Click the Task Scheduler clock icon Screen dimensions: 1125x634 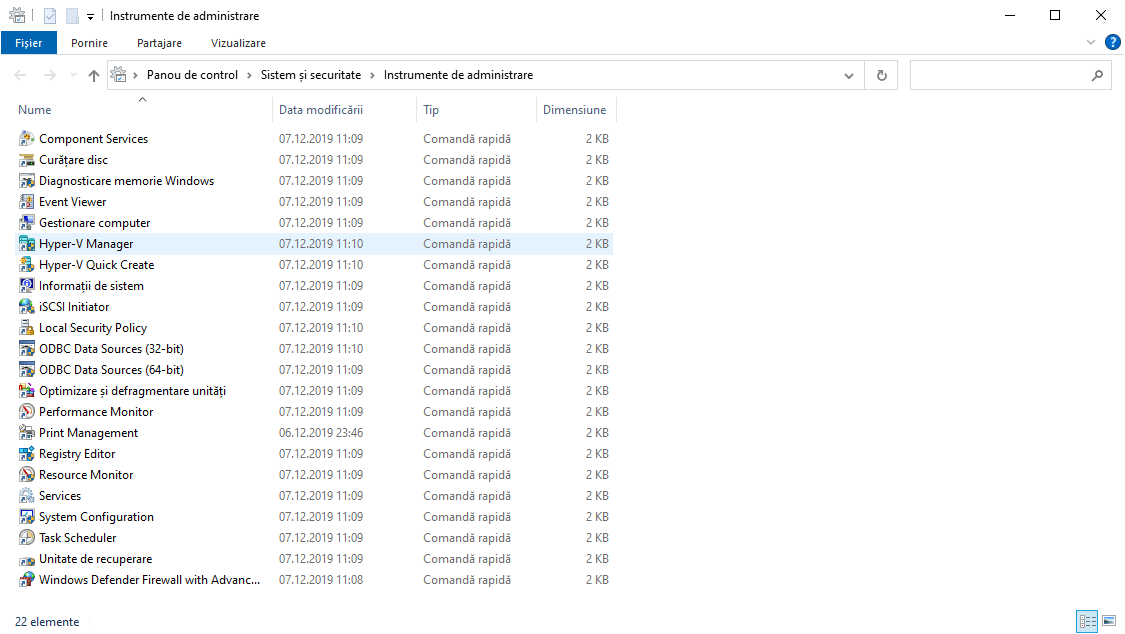tap(27, 538)
